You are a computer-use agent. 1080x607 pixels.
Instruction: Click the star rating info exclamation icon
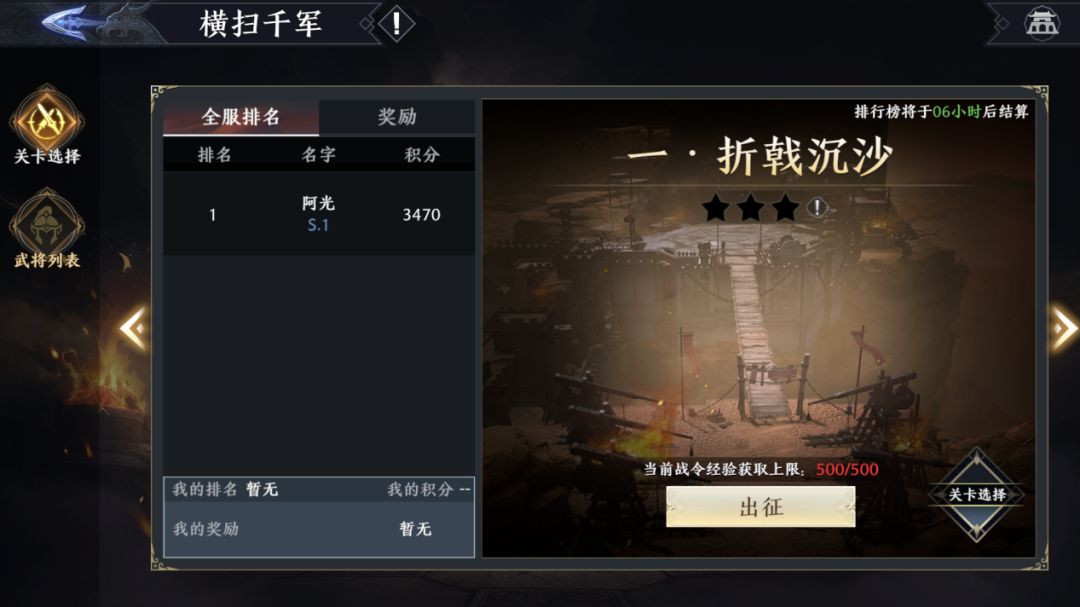coord(818,207)
